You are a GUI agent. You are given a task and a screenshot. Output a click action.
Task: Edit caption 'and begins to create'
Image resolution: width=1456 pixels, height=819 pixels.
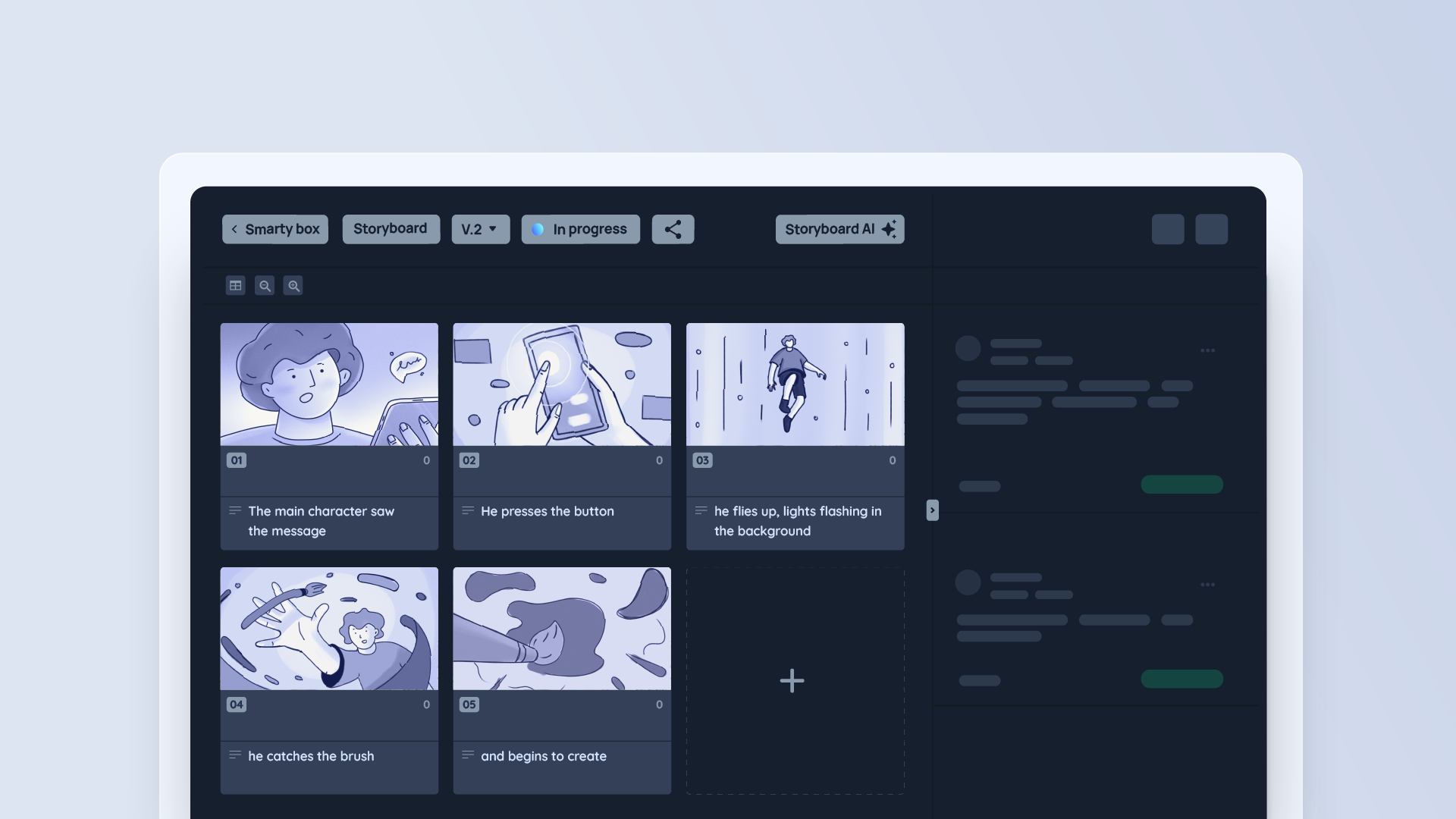pyautogui.click(x=544, y=756)
